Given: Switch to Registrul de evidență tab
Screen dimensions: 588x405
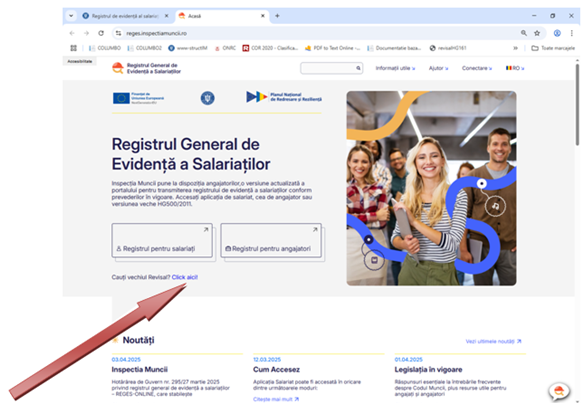Looking at the screenshot, I should click(126, 16).
